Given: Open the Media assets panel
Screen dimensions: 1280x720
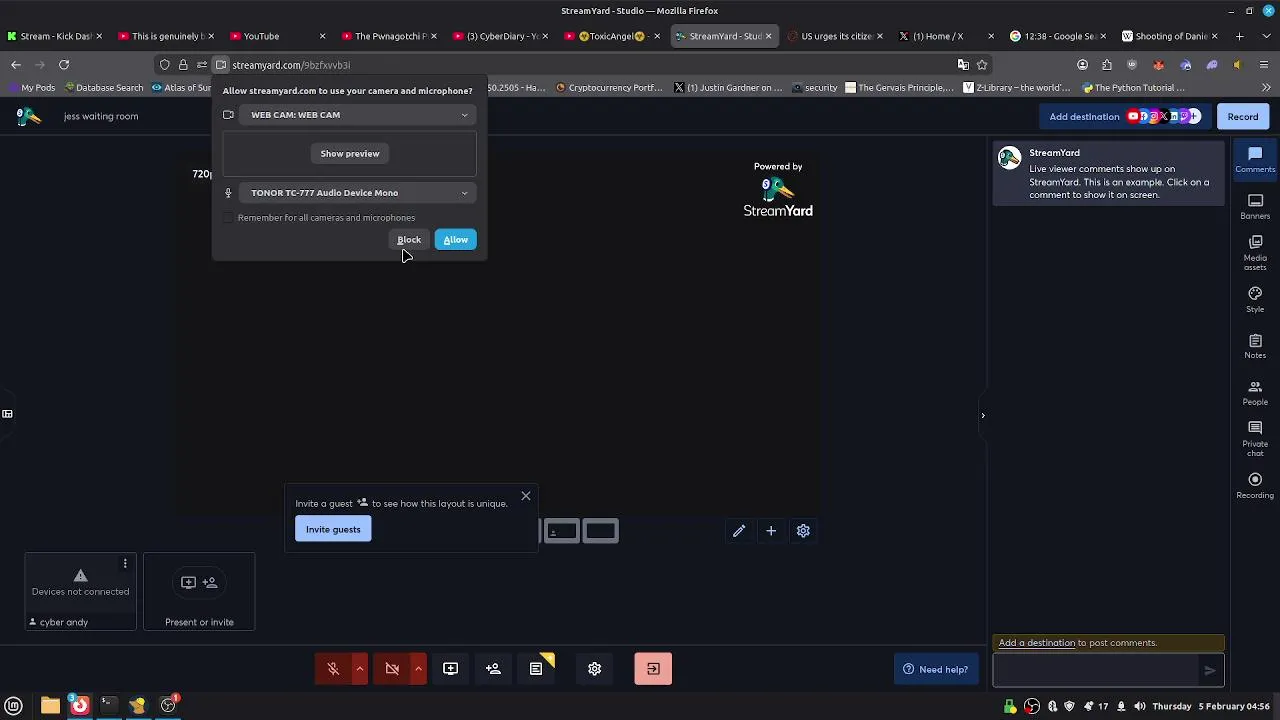Looking at the screenshot, I should click(x=1255, y=253).
